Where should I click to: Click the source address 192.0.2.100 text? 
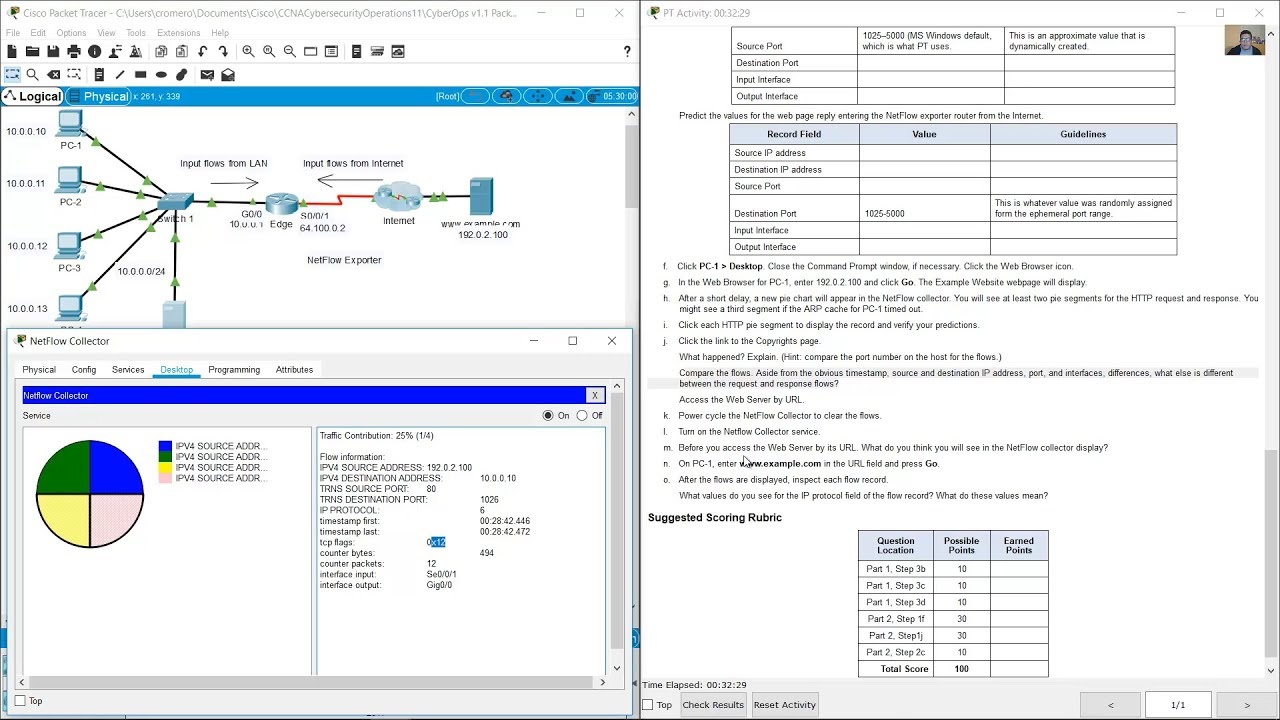tap(449, 467)
